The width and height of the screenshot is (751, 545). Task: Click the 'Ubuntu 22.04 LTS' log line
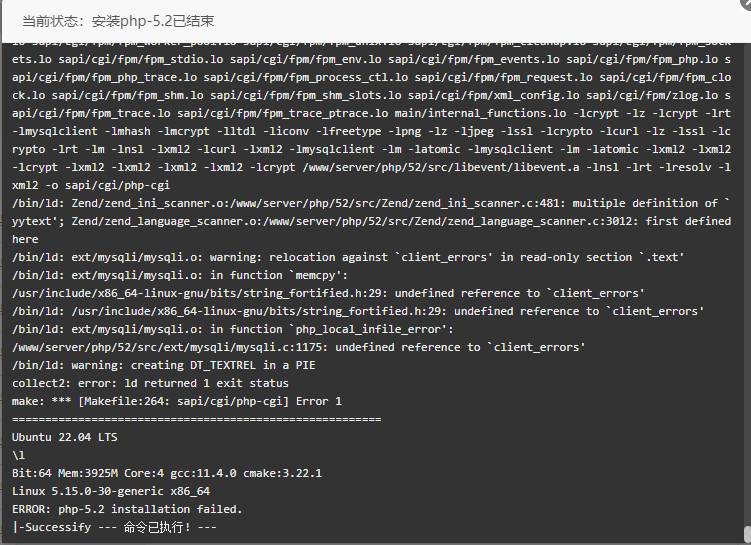click(65, 437)
